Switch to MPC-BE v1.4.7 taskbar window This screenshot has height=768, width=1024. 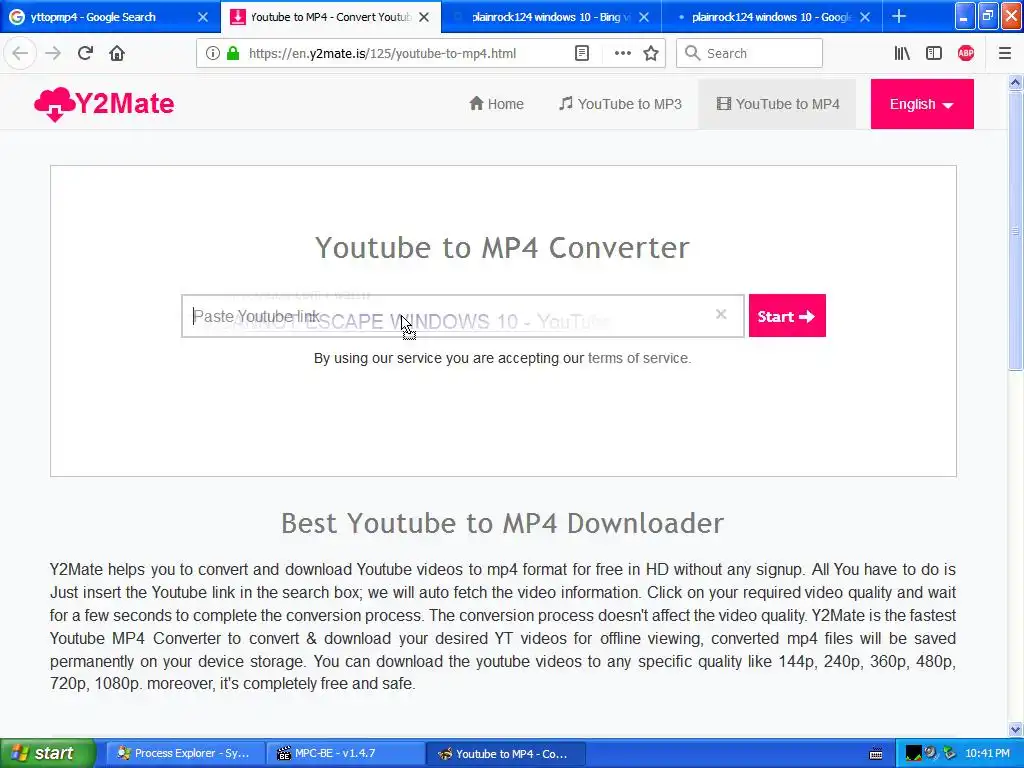click(345, 754)
